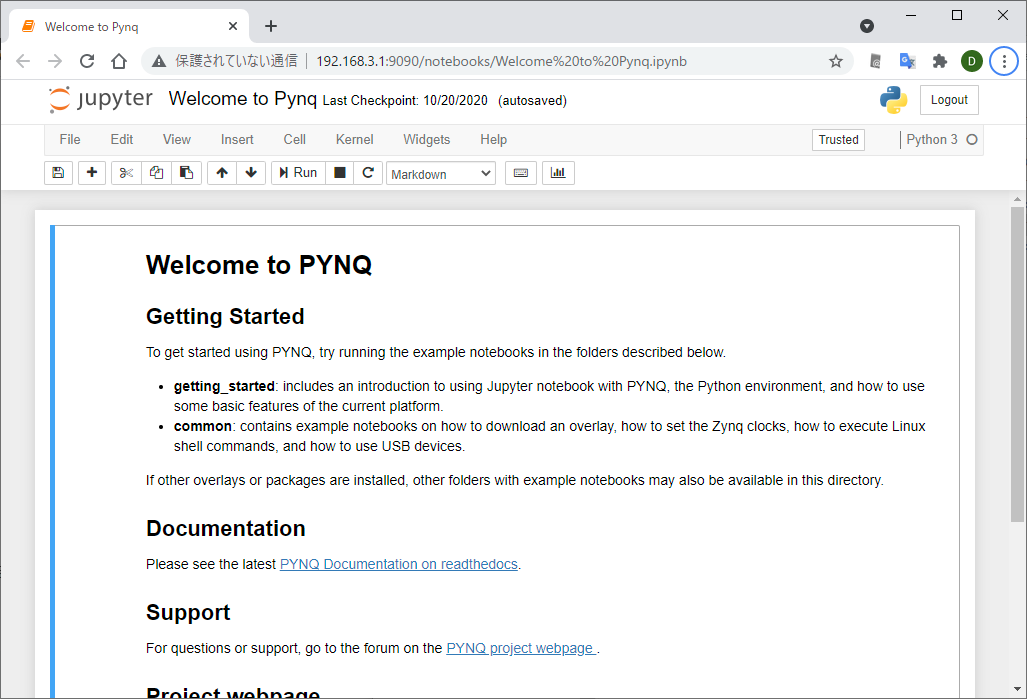The height and width of the screenshot is (699, 1027).
Task: Open the Widgets menu
Action: (x=426, y=140)
